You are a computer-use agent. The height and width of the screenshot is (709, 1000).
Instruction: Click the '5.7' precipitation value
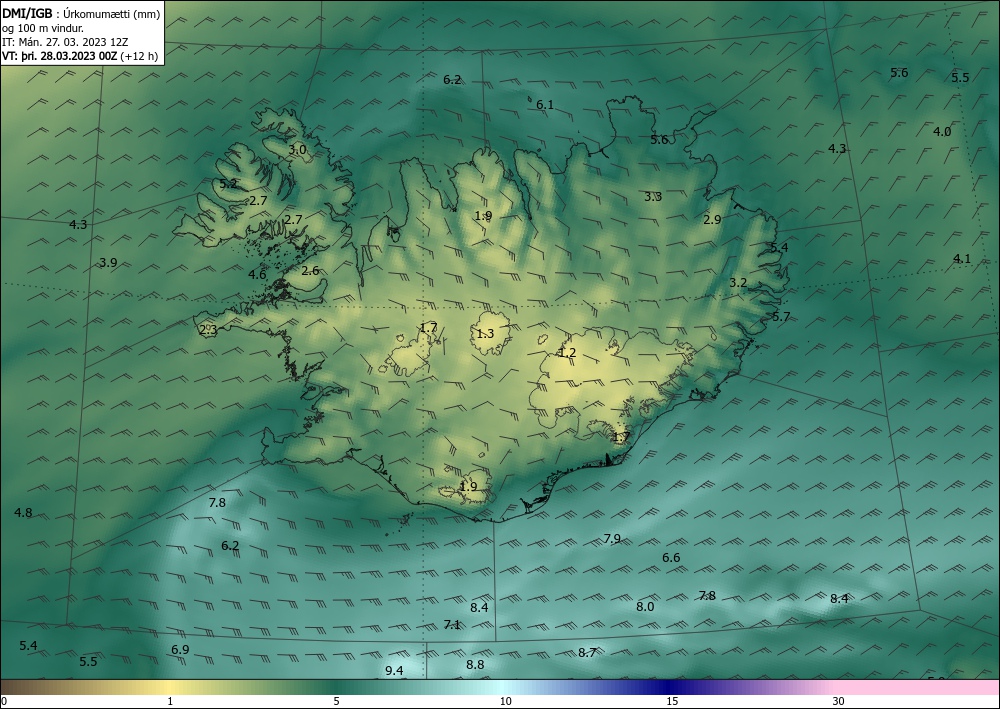[x=781, y=316]
